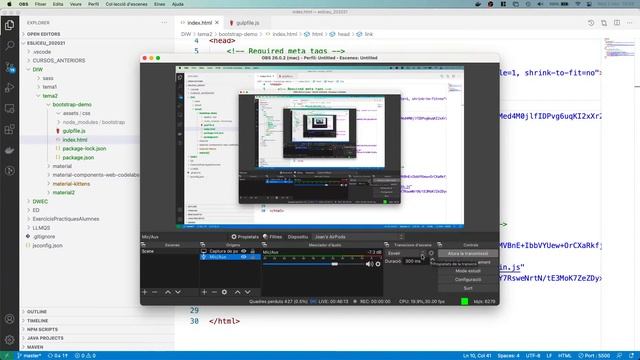Open the Eines menu

click(160, 4)
